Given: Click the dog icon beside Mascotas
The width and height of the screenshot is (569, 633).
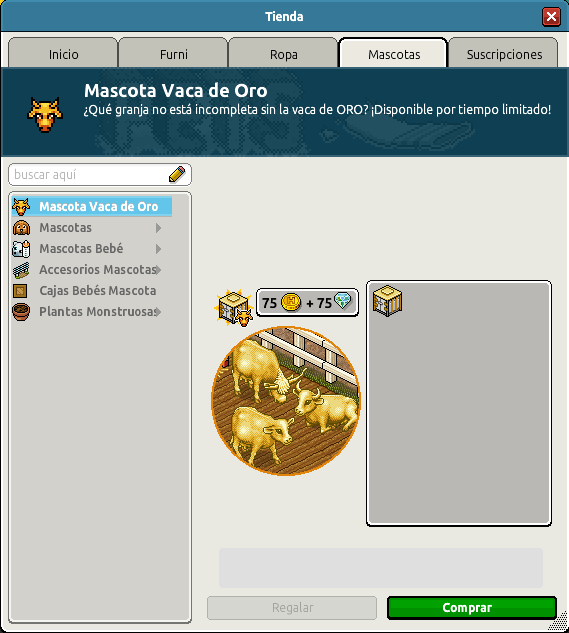Looking at the screenshot, I should (x=21, y=228).
